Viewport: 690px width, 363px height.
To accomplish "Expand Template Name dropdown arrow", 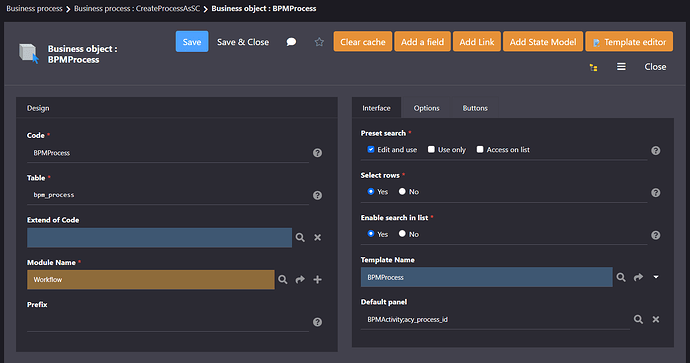I will click(x=656, y=277).
